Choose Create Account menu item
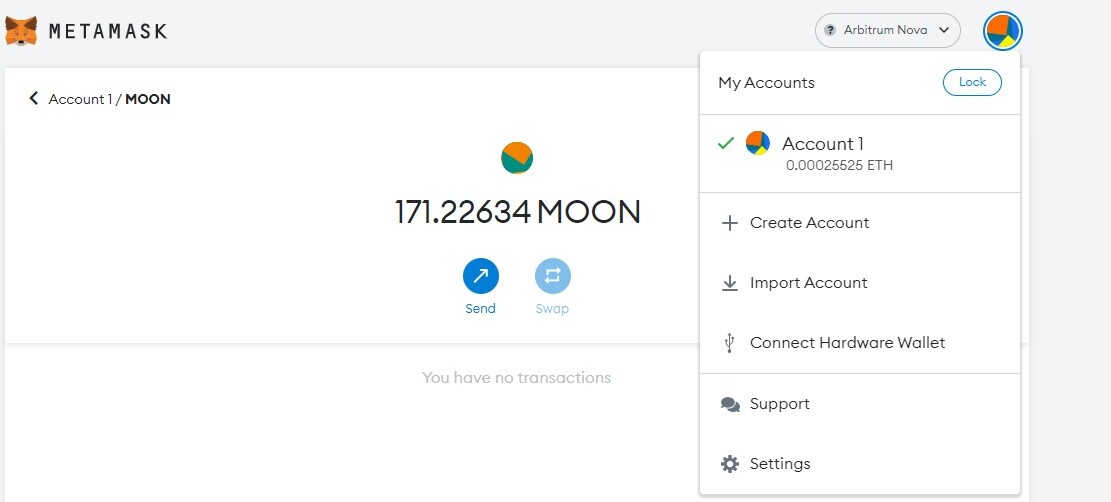Viewport: 1111px width, 502px height. click(x=859, y=223)
